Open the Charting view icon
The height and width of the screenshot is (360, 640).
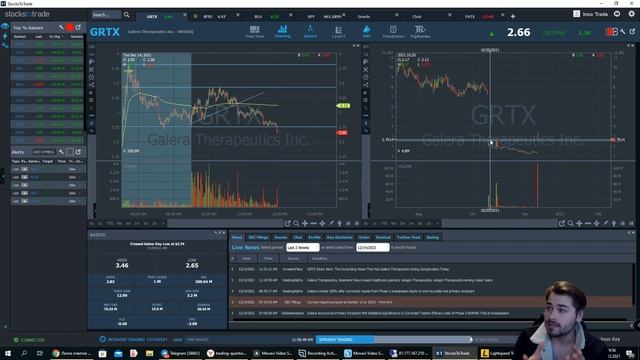coord(282,31)
